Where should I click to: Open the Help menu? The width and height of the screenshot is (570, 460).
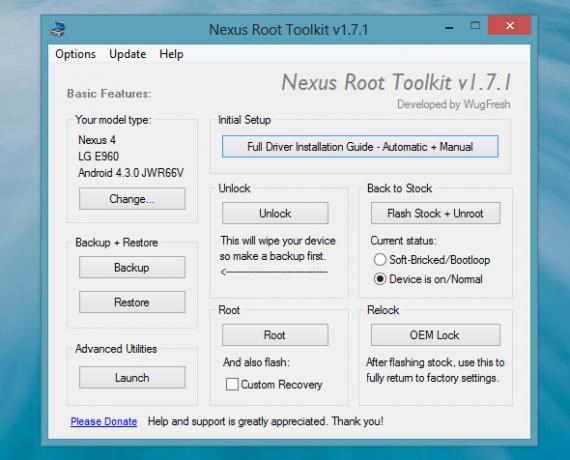click(171, 54)
